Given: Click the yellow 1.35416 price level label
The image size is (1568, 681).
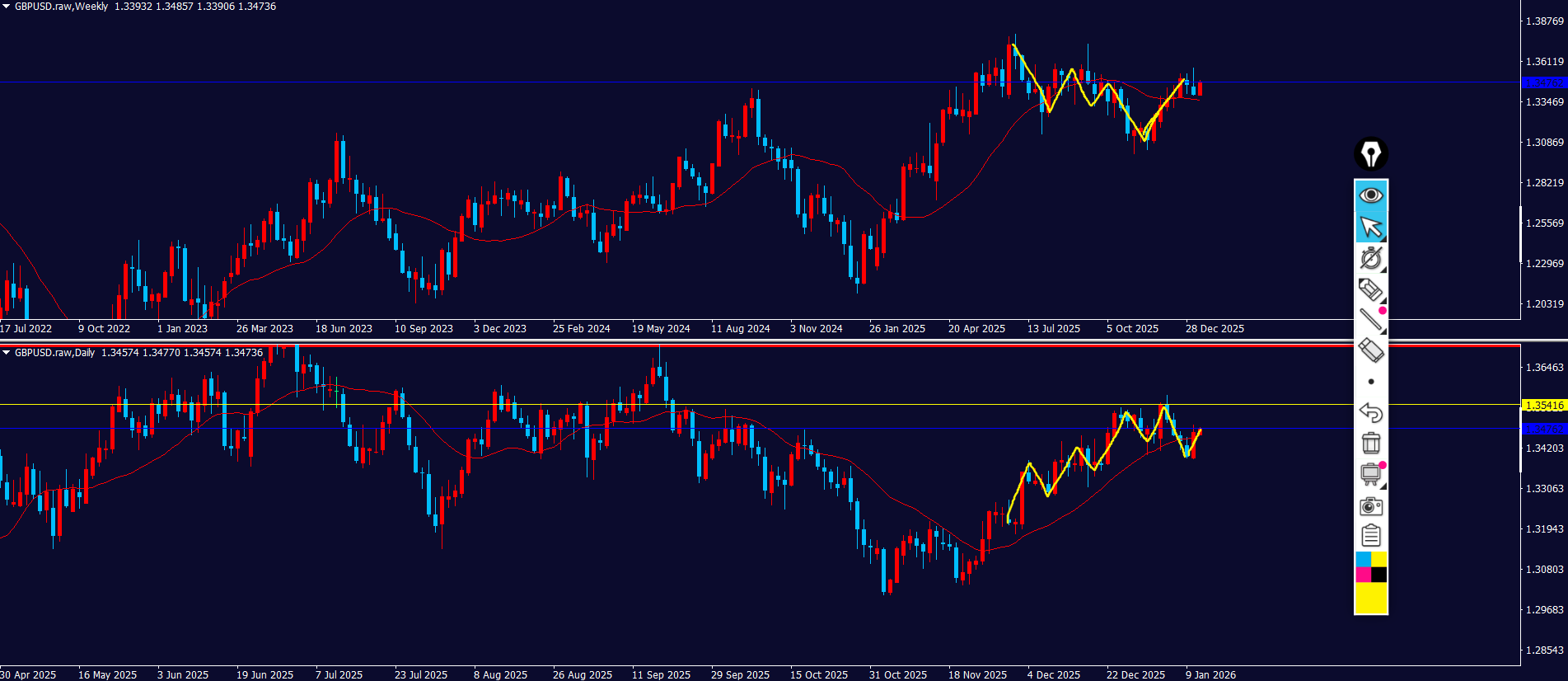Looking at the screenshot, I should pos(1543,406).
